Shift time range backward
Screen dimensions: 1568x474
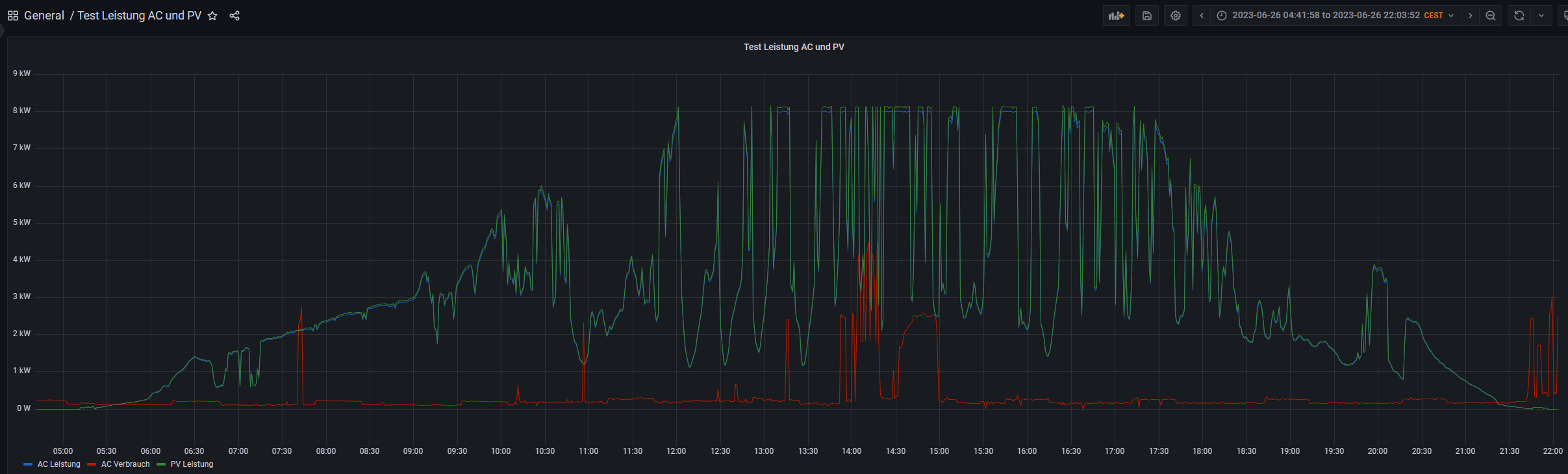[x=1202, y=16]
